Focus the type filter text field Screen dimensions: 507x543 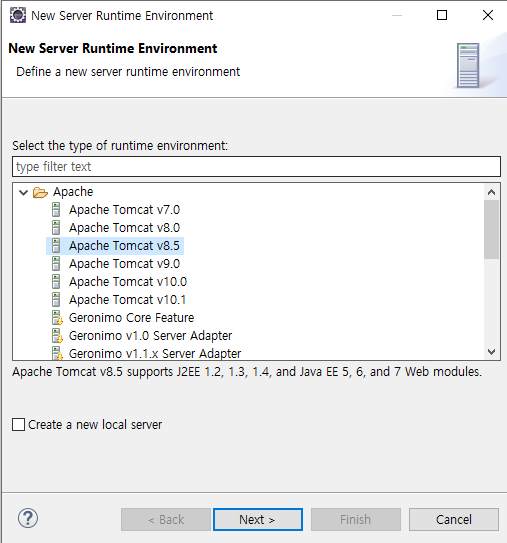pyautogui.click(x=256, y=167)
